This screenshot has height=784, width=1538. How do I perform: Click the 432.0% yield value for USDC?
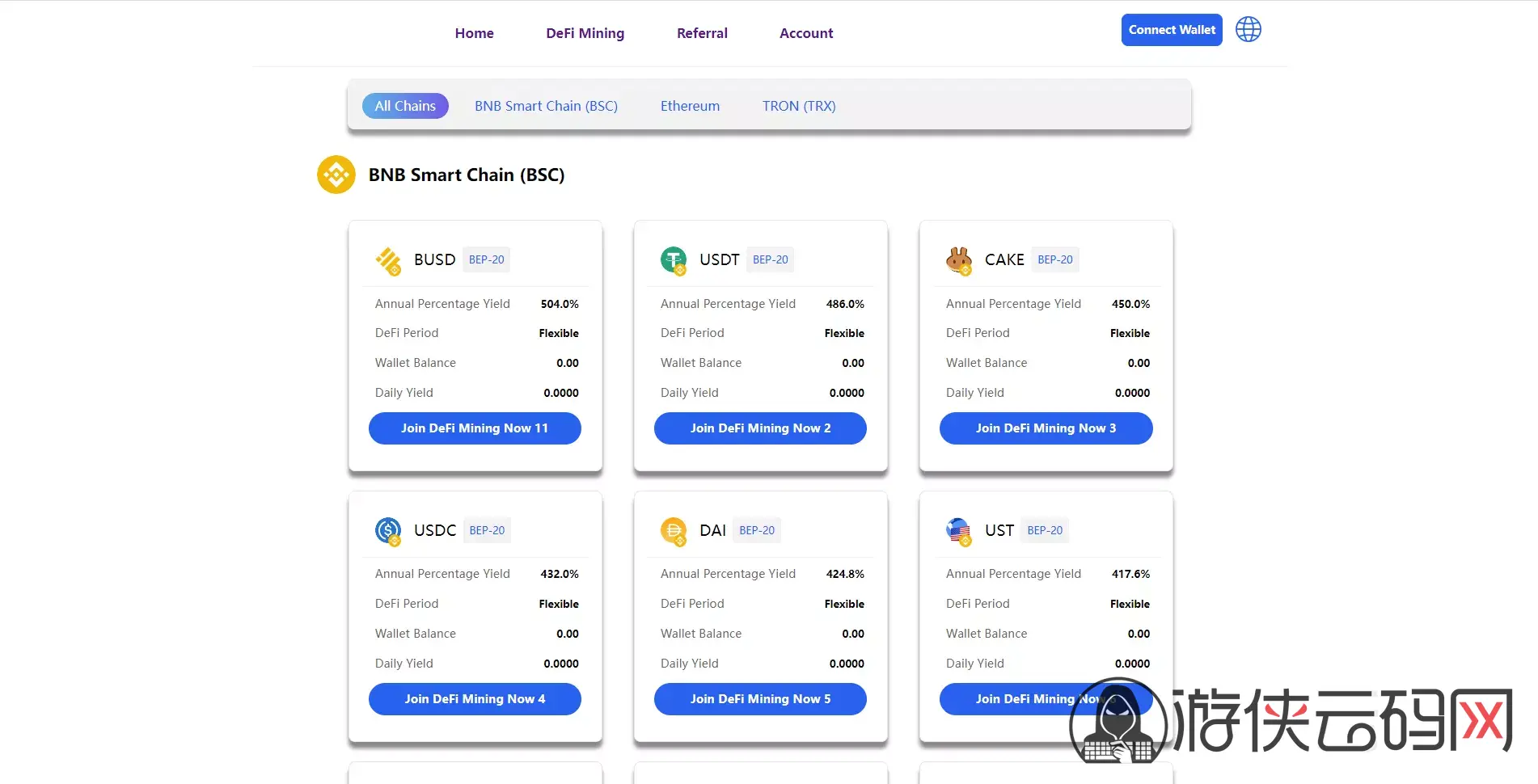pyautogui.click(x=560, y=574)
